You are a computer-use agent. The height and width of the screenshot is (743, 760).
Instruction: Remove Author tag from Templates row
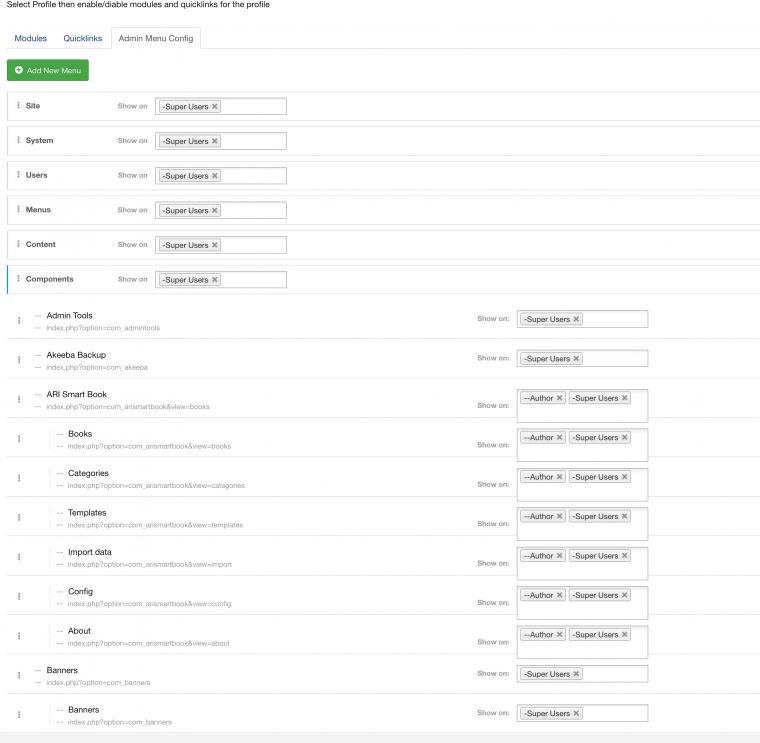[x=560, y=517]
